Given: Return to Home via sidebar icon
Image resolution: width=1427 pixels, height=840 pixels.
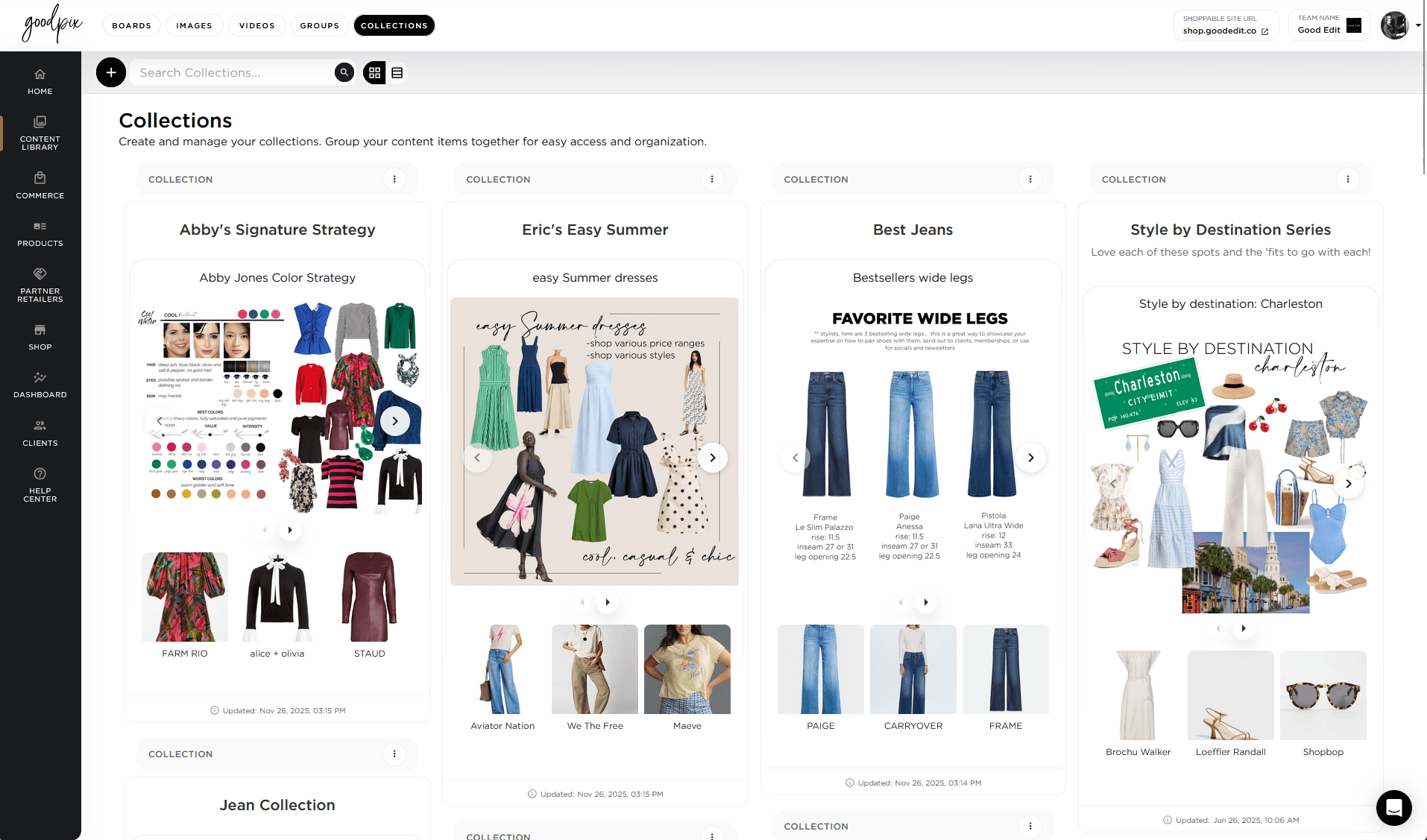Looking at the screenshot, I should [x=40, y=80].
